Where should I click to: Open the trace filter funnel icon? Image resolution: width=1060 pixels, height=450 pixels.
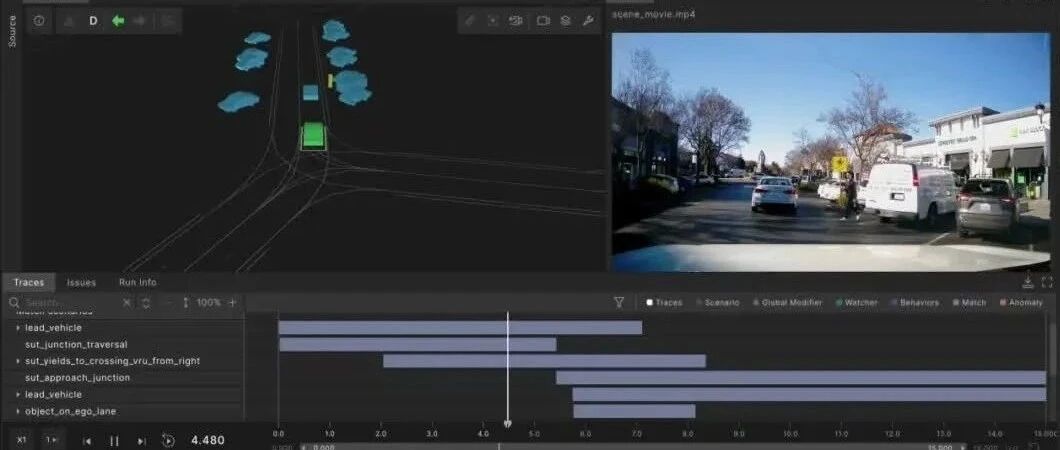619,302
